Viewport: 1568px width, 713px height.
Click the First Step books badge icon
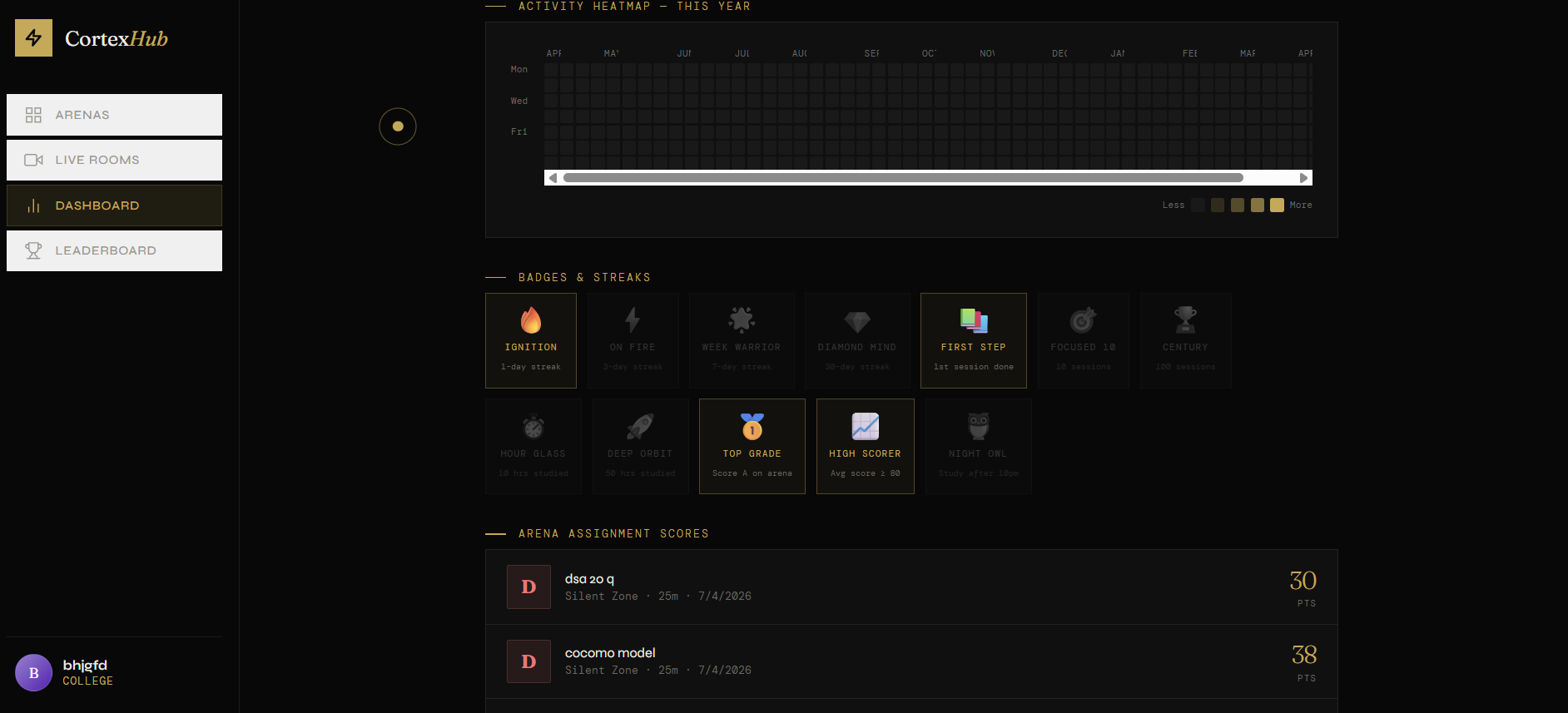click(x=974, y=320)
